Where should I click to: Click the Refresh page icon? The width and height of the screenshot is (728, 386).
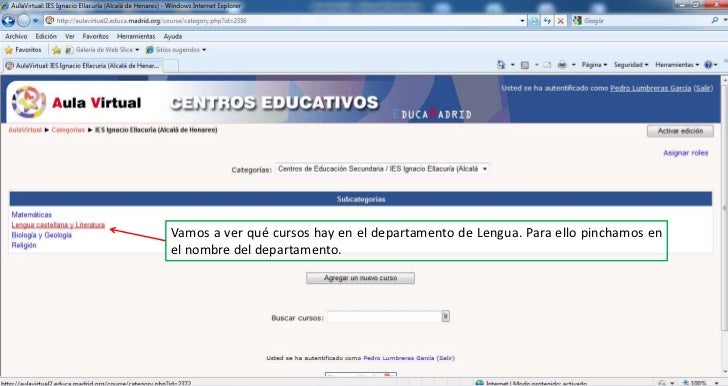(x=547, y=21)
